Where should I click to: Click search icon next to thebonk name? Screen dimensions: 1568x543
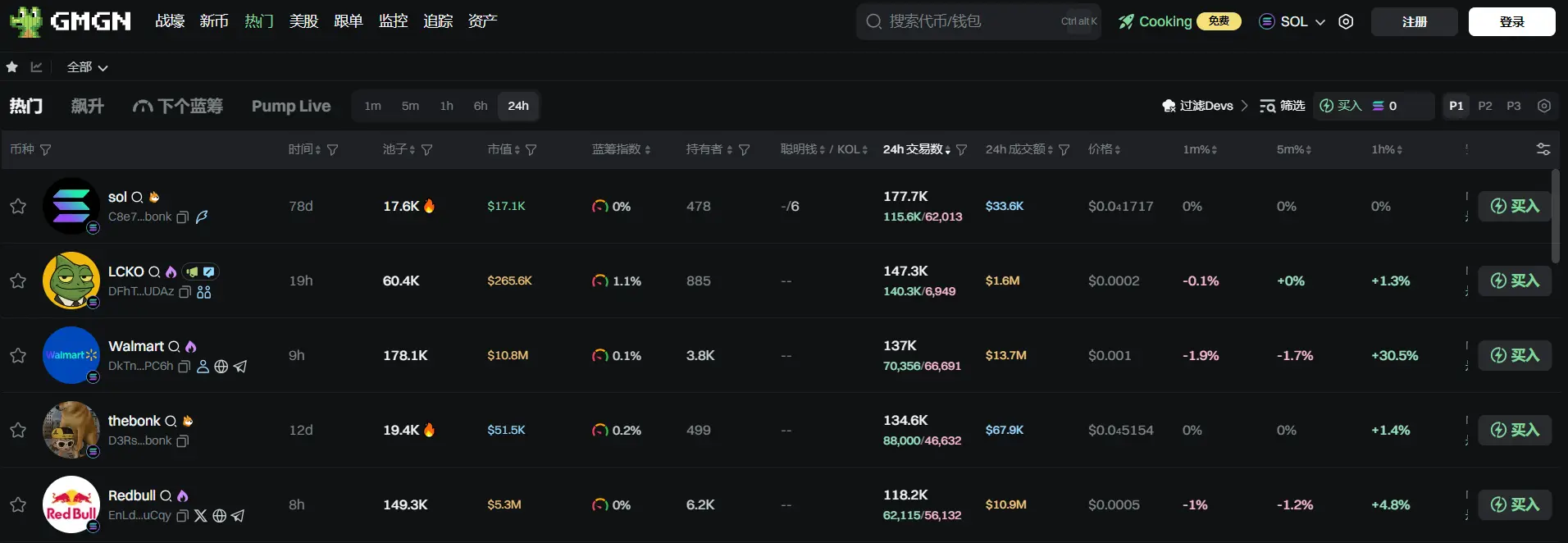(171, 422)
